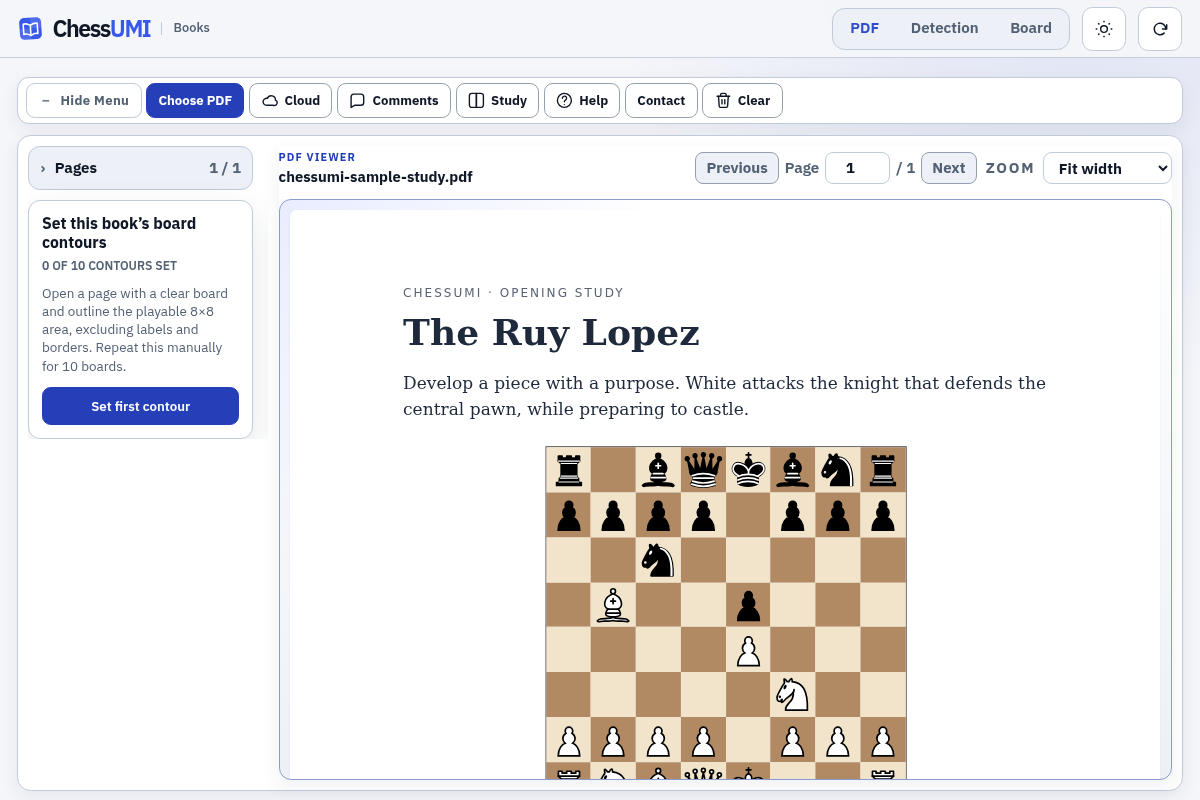1200x800 pixels.
Task: Click the black queen on the board
Action: [x=703, y=469]
